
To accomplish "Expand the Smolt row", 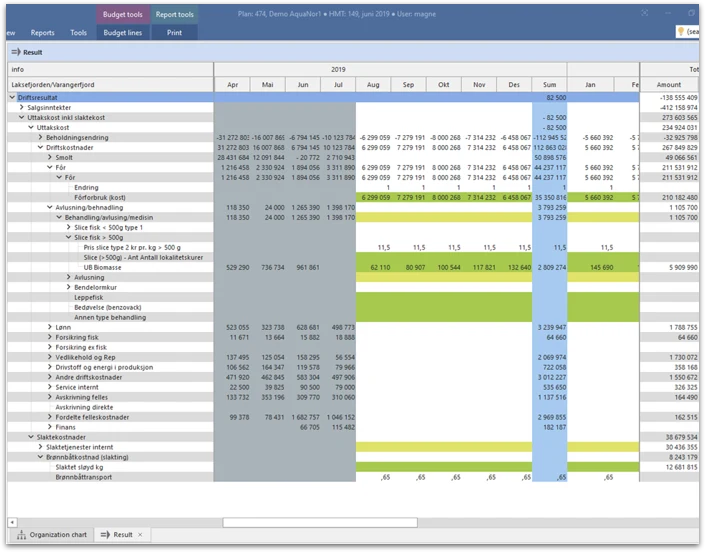I will [x=50, y=157].
